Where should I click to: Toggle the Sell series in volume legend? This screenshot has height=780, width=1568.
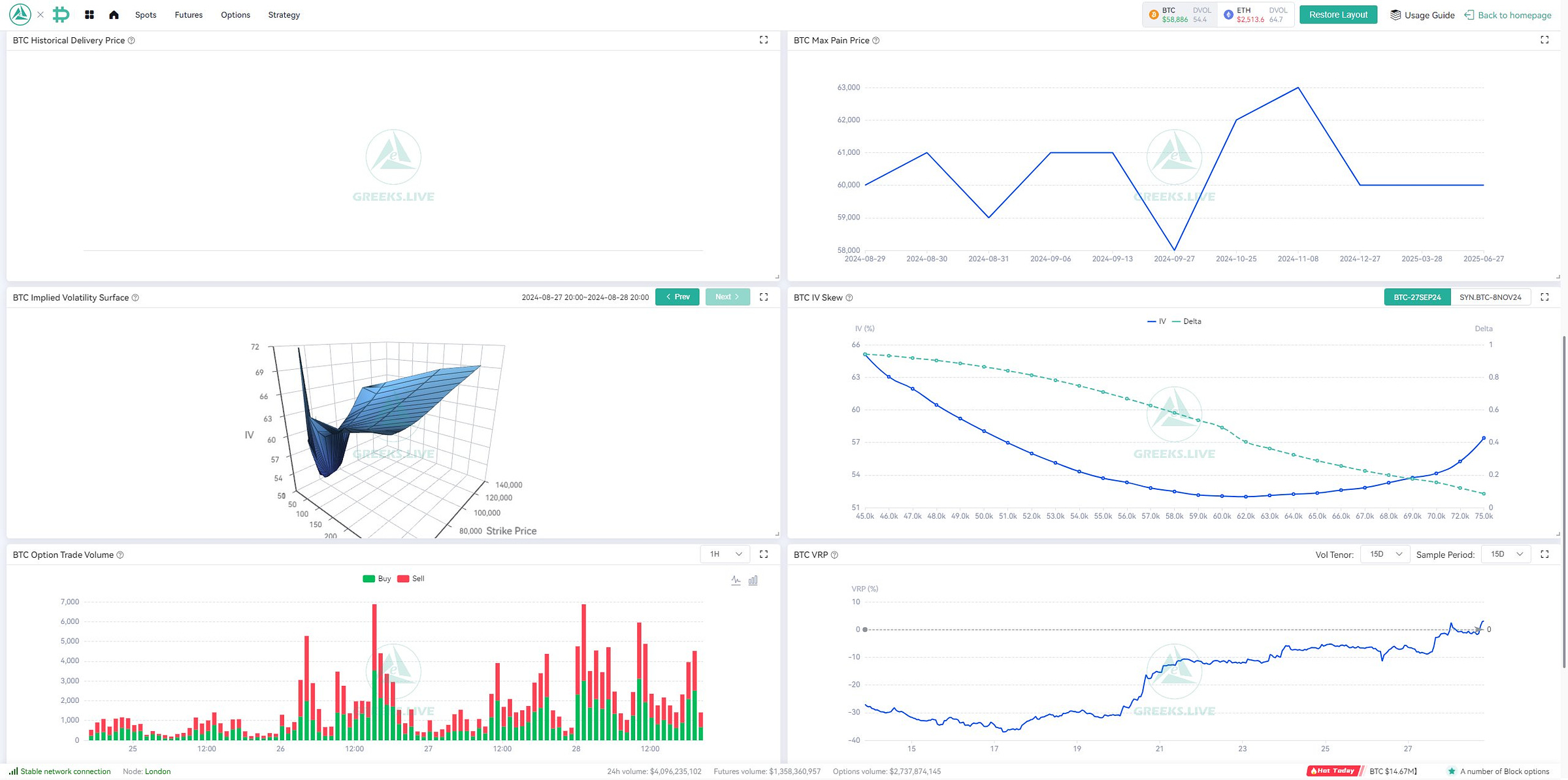coord(411,579)
